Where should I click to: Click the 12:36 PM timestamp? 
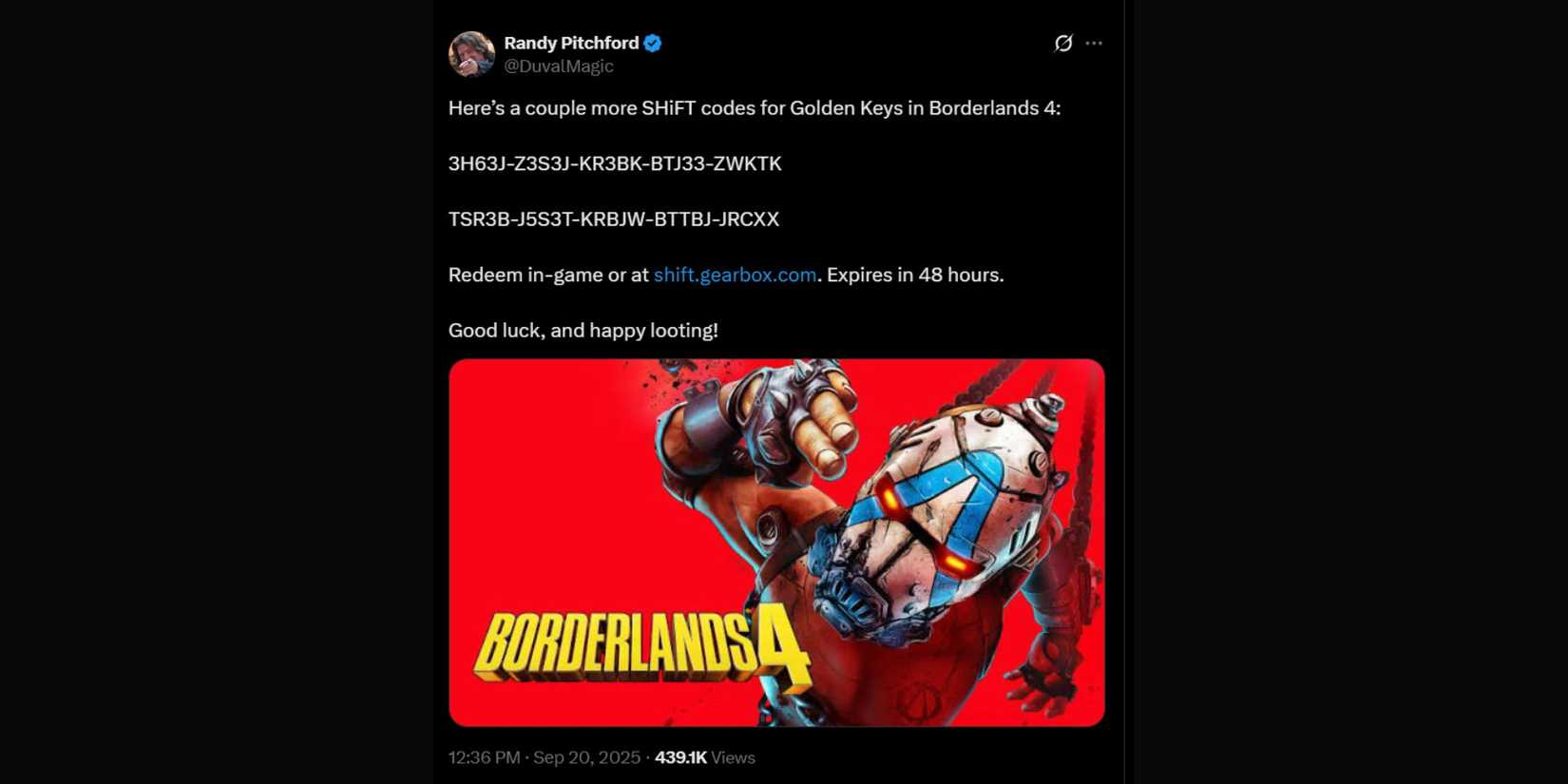(x=485, y=757)
